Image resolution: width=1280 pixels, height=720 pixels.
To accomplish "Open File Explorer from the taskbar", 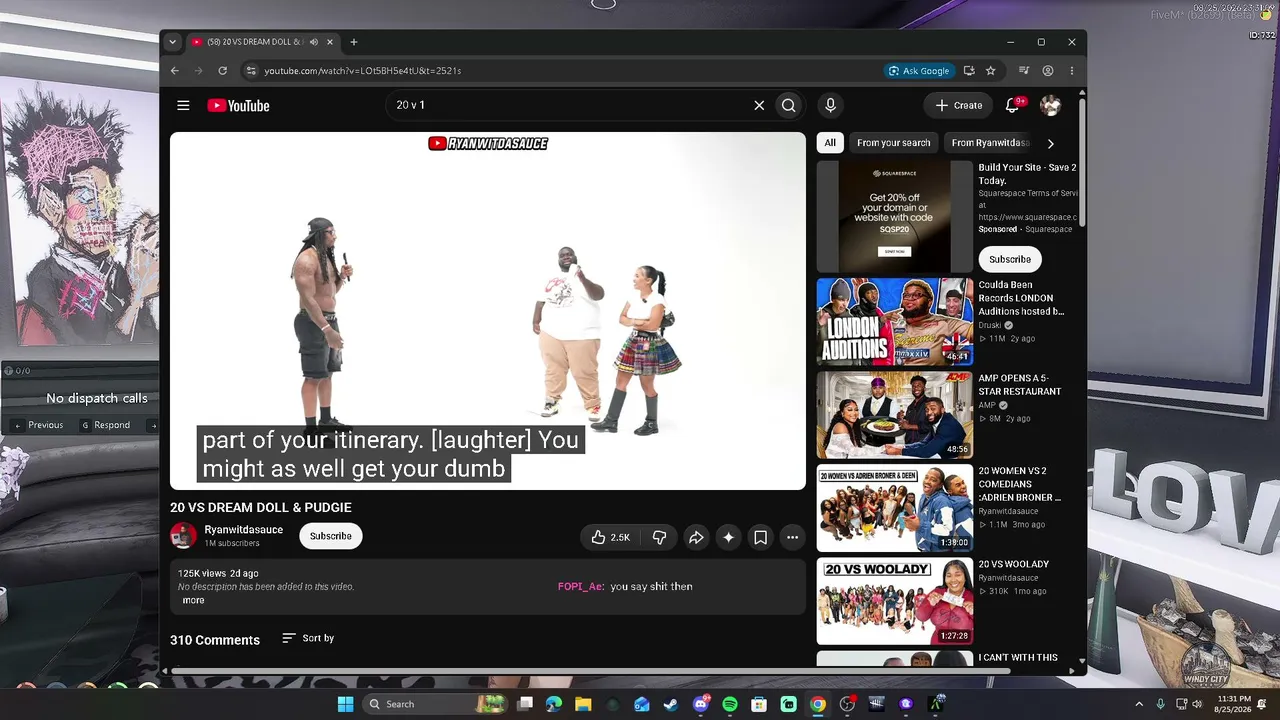I will point(583,704).
